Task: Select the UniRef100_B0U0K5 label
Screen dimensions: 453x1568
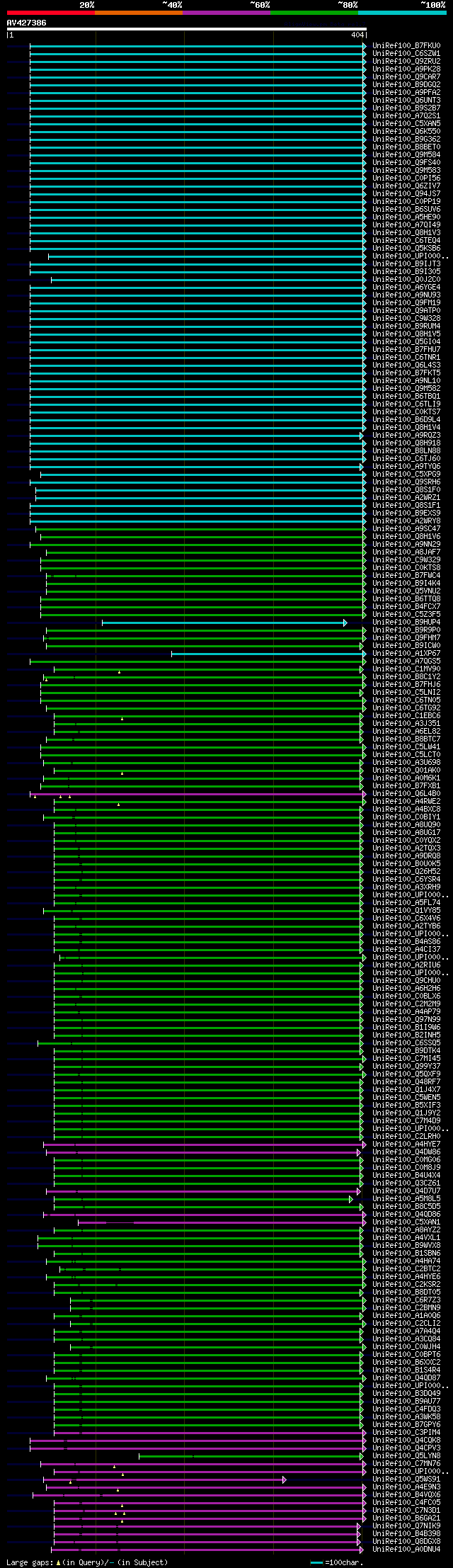Action: [x=406, y=864]
